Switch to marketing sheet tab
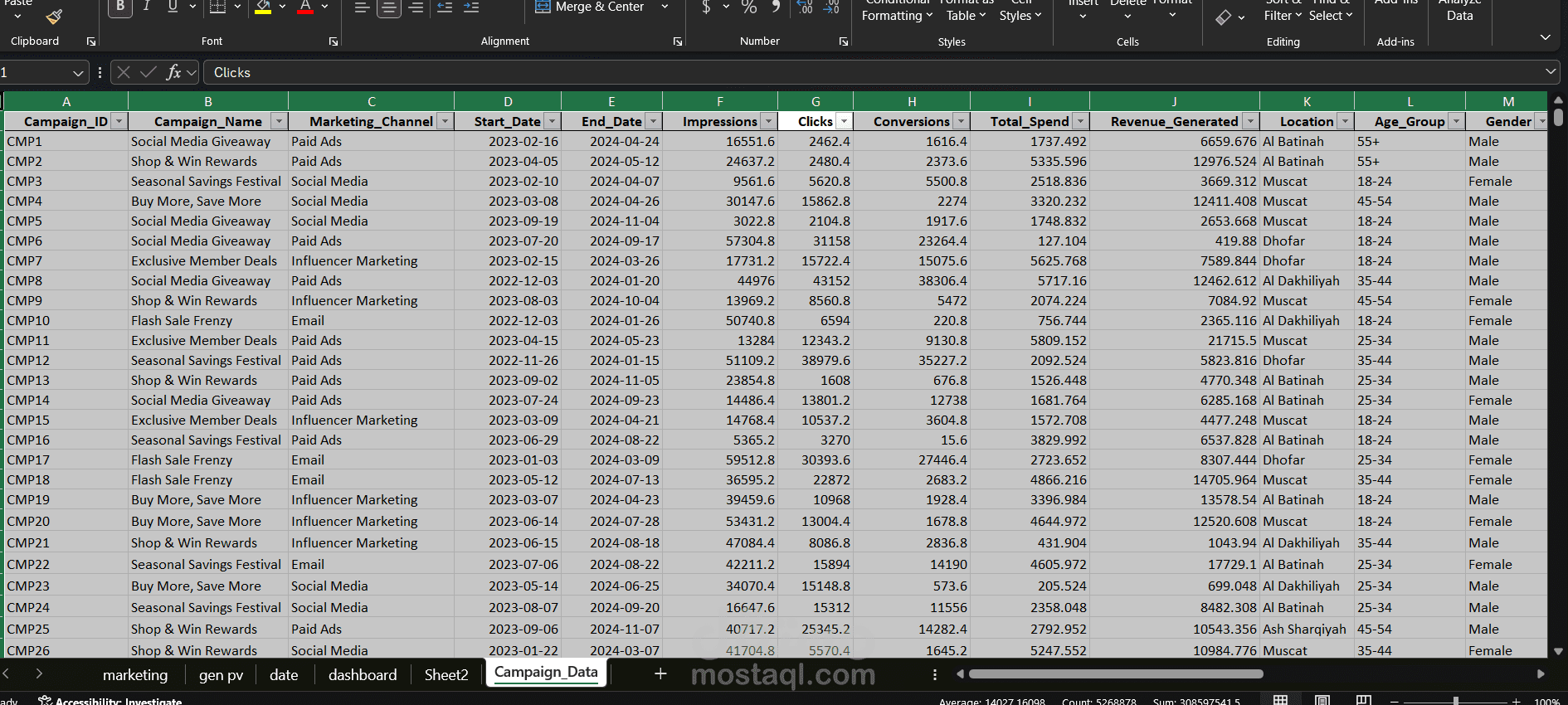 (x=135, y=675)
